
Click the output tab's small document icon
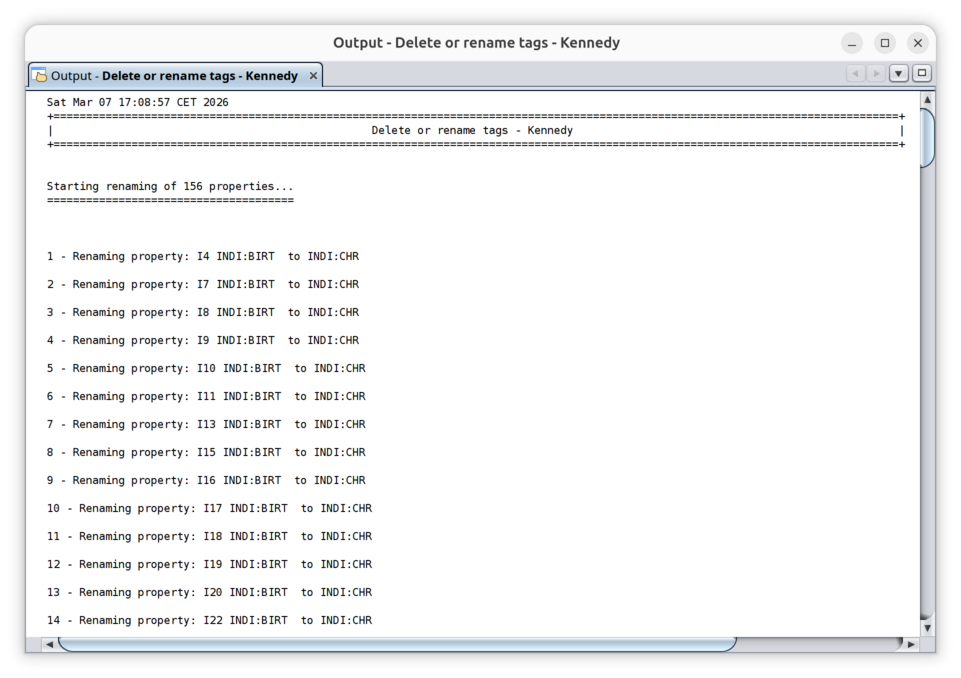tap(40, 76)
